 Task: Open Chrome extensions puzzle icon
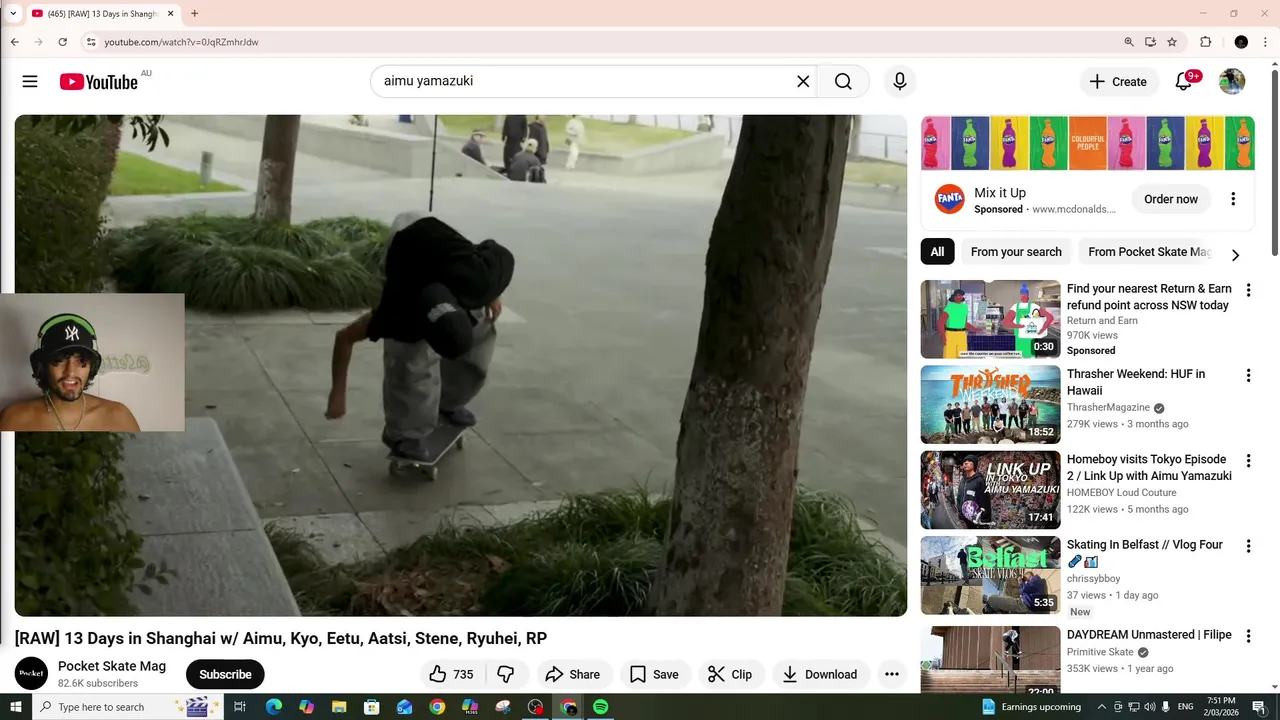1206,42
